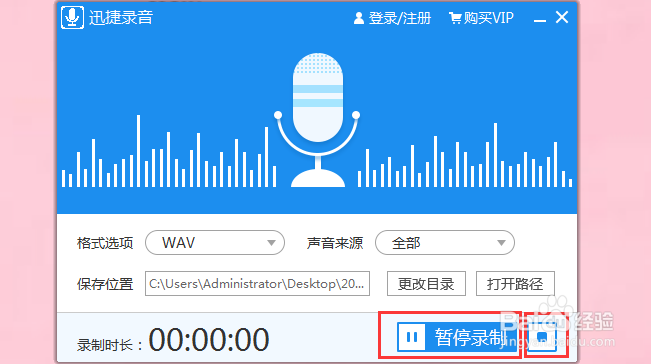Click the 更改目录 button
Image resolution: width=651 pixels, height=364 pixels.
(x=426, y=283)
